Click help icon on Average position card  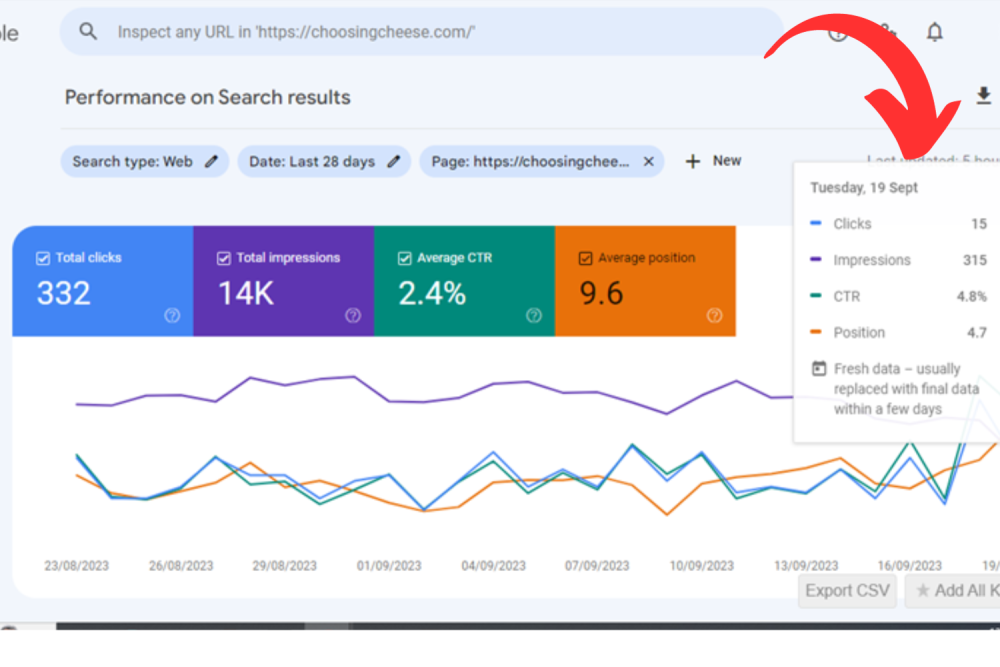714,315
